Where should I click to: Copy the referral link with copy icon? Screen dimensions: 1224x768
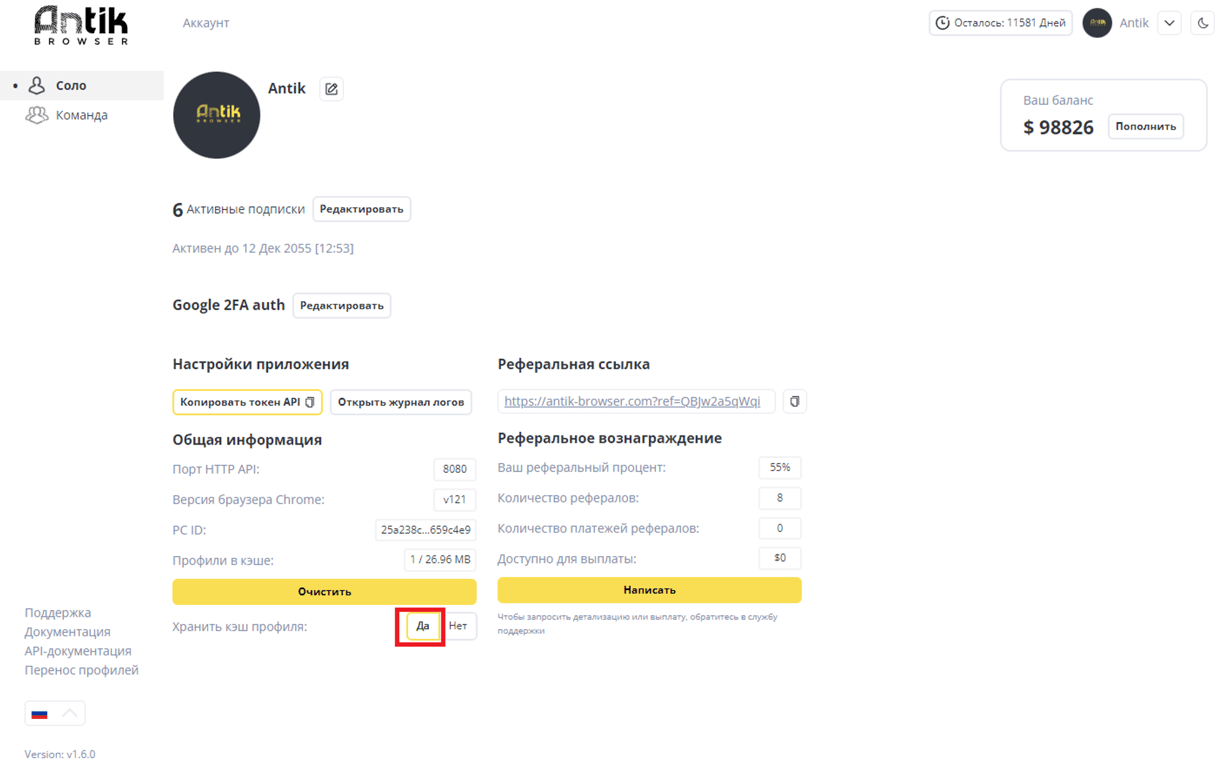[x=795, y=401]
